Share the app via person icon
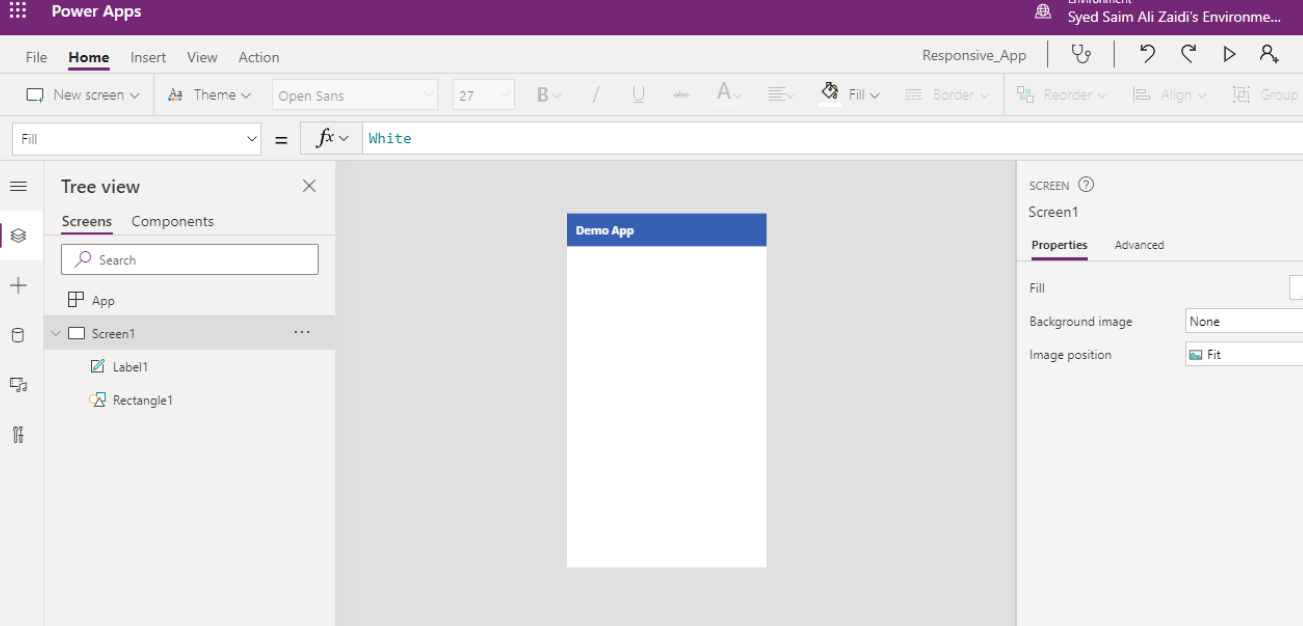Image resolution: width=1303 pixels, height=626 pixels. [1269, 54]
